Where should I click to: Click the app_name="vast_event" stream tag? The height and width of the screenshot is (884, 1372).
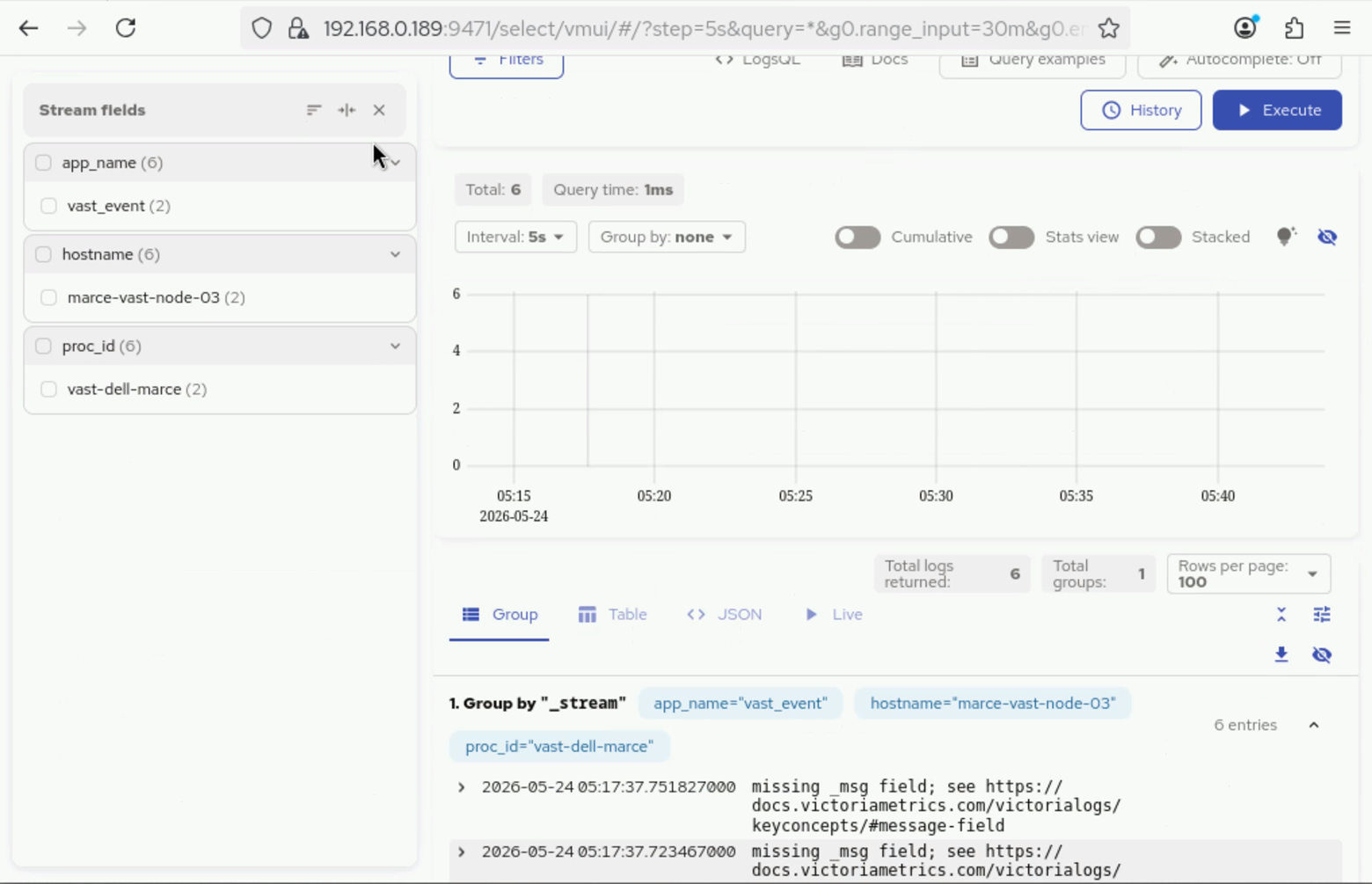pyautogui.click(x=741, y=704)
